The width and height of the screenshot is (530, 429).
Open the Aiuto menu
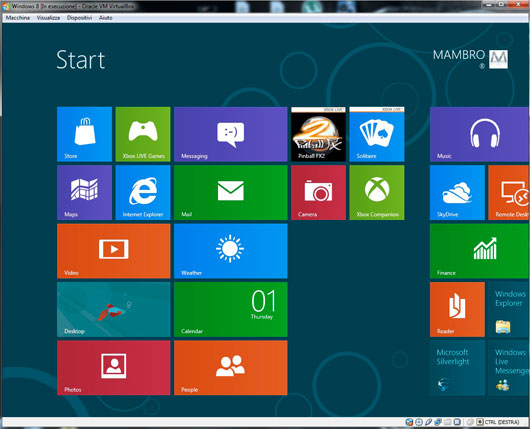coord(105,18)
